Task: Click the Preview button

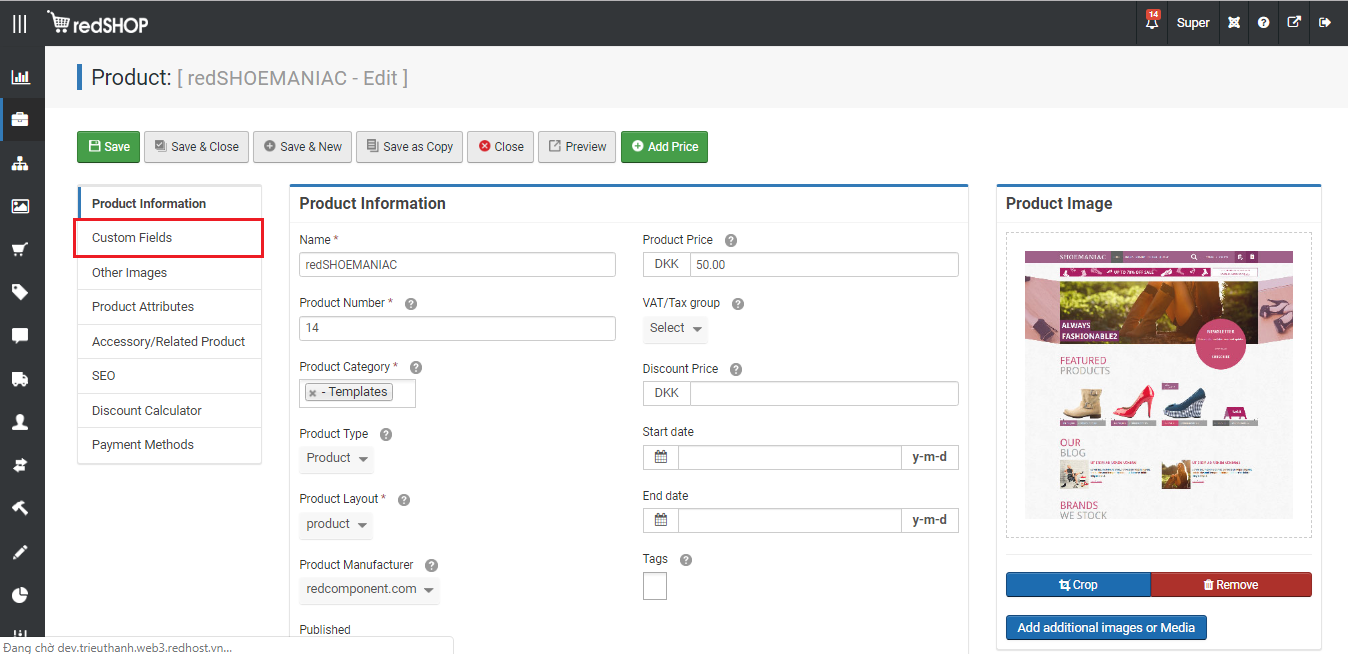Action: [x=577, y=146]
